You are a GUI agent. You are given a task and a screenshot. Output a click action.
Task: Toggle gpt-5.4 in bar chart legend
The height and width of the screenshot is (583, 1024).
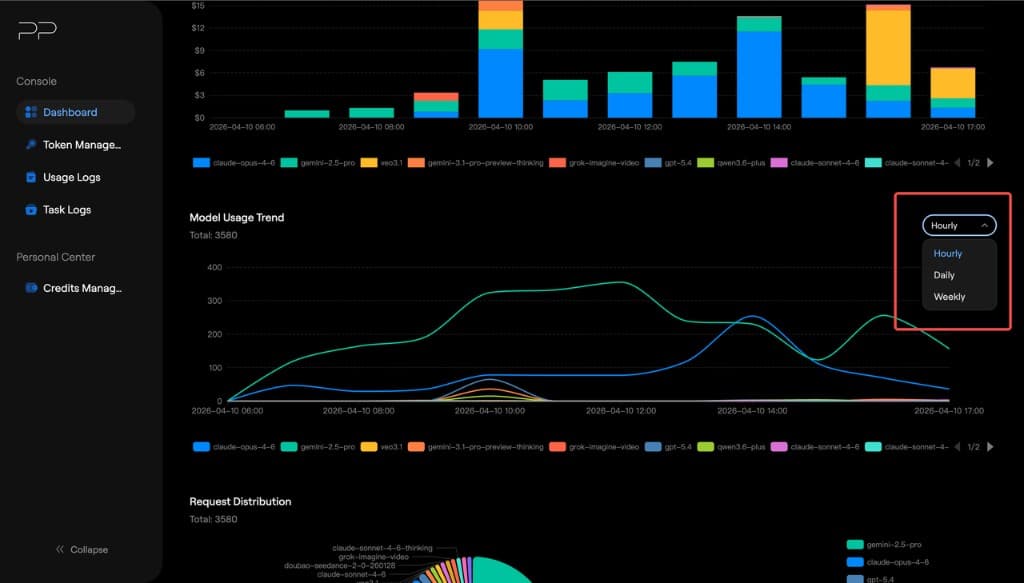point(668,163)
